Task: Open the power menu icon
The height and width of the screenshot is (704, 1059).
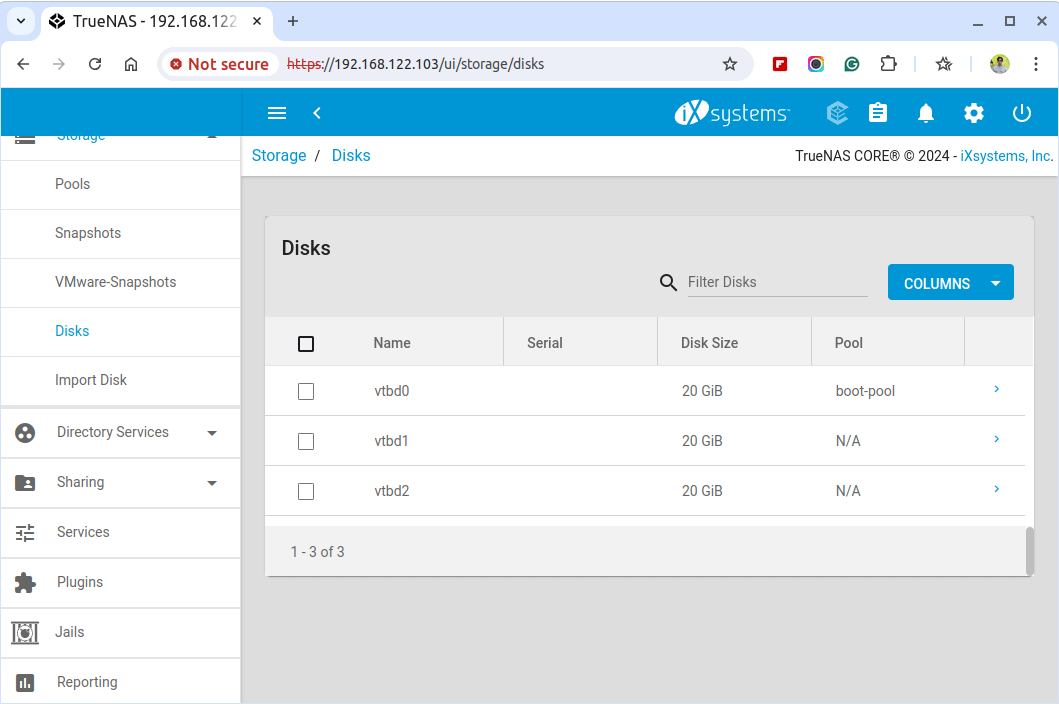Action: tap(1022, 113)
